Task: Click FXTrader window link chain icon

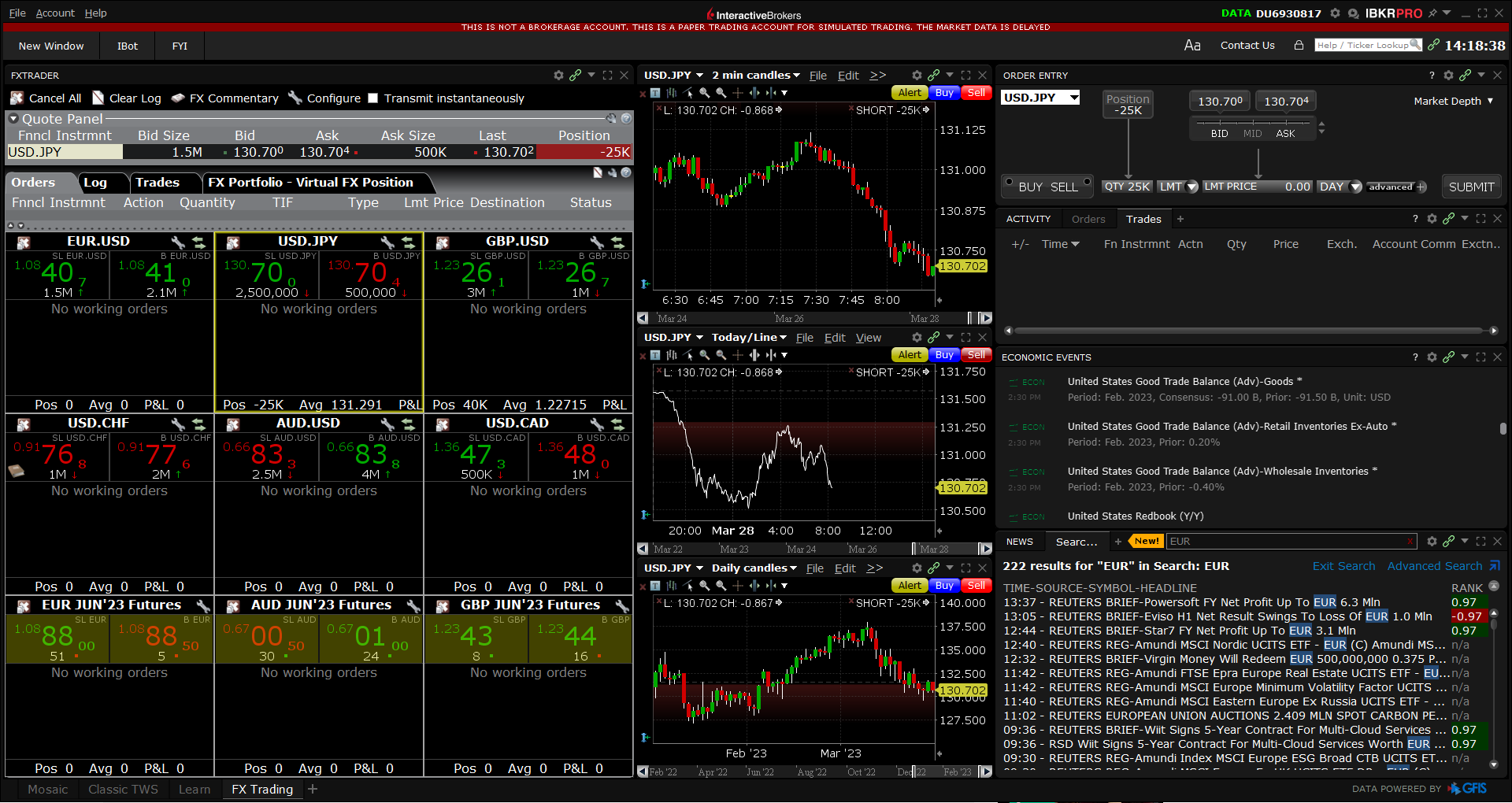Action: point(575,76)
